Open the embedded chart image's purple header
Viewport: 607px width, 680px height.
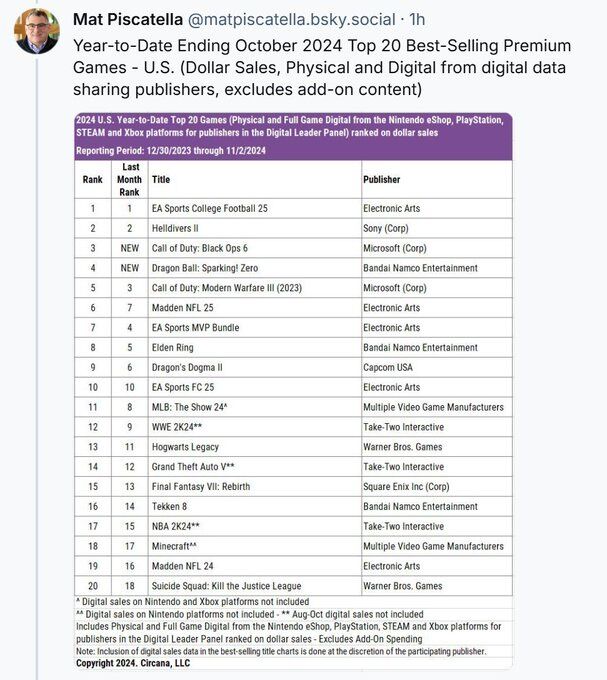[293, 136]
